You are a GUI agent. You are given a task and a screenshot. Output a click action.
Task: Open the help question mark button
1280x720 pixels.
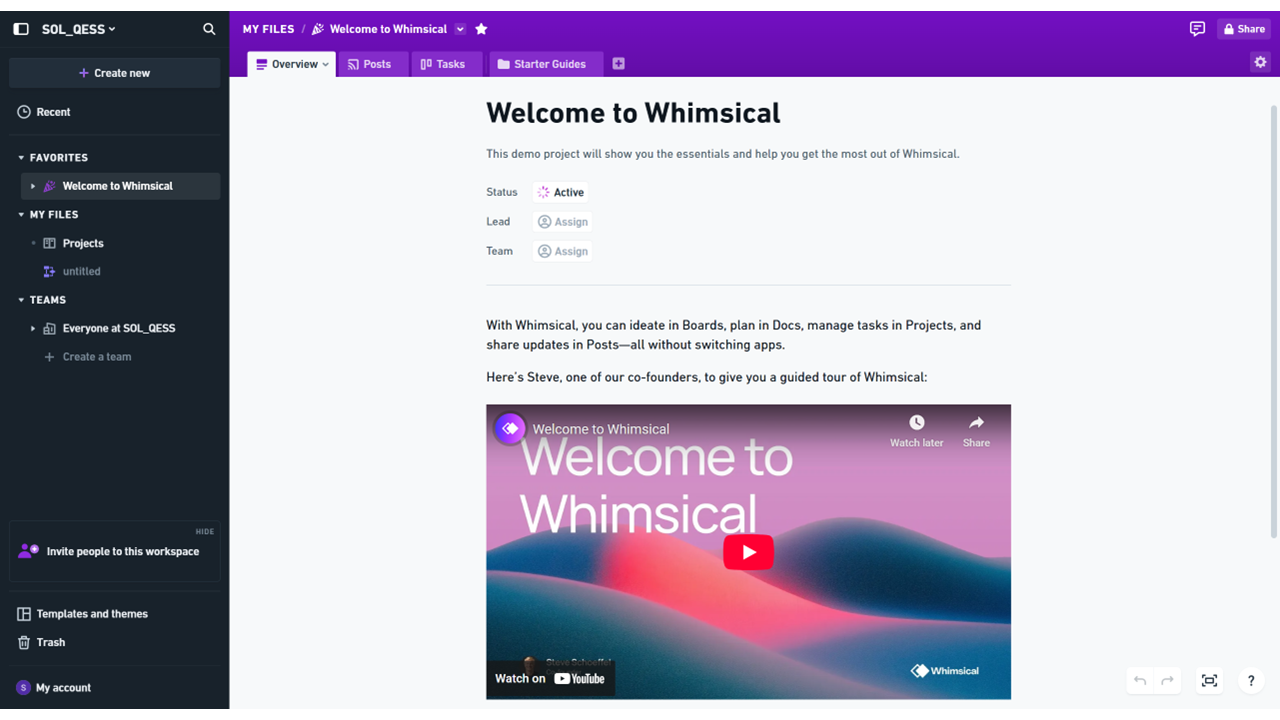tap(1250, 681)
